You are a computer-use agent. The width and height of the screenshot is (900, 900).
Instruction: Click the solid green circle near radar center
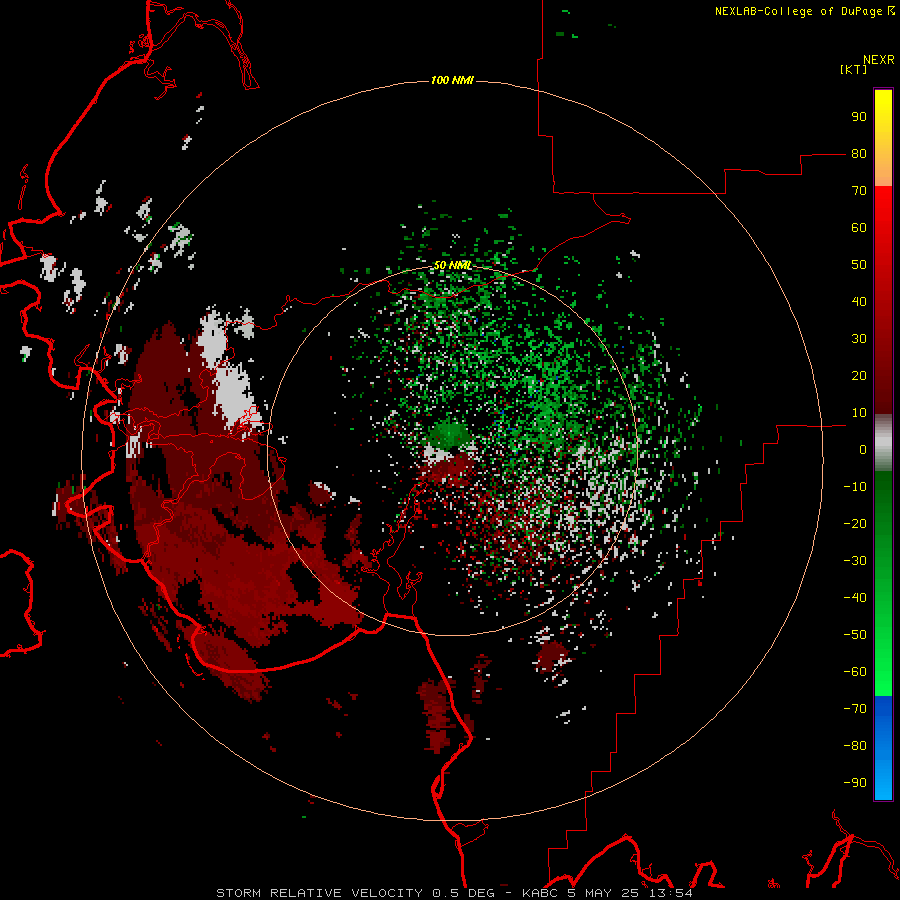coord(449,434)
